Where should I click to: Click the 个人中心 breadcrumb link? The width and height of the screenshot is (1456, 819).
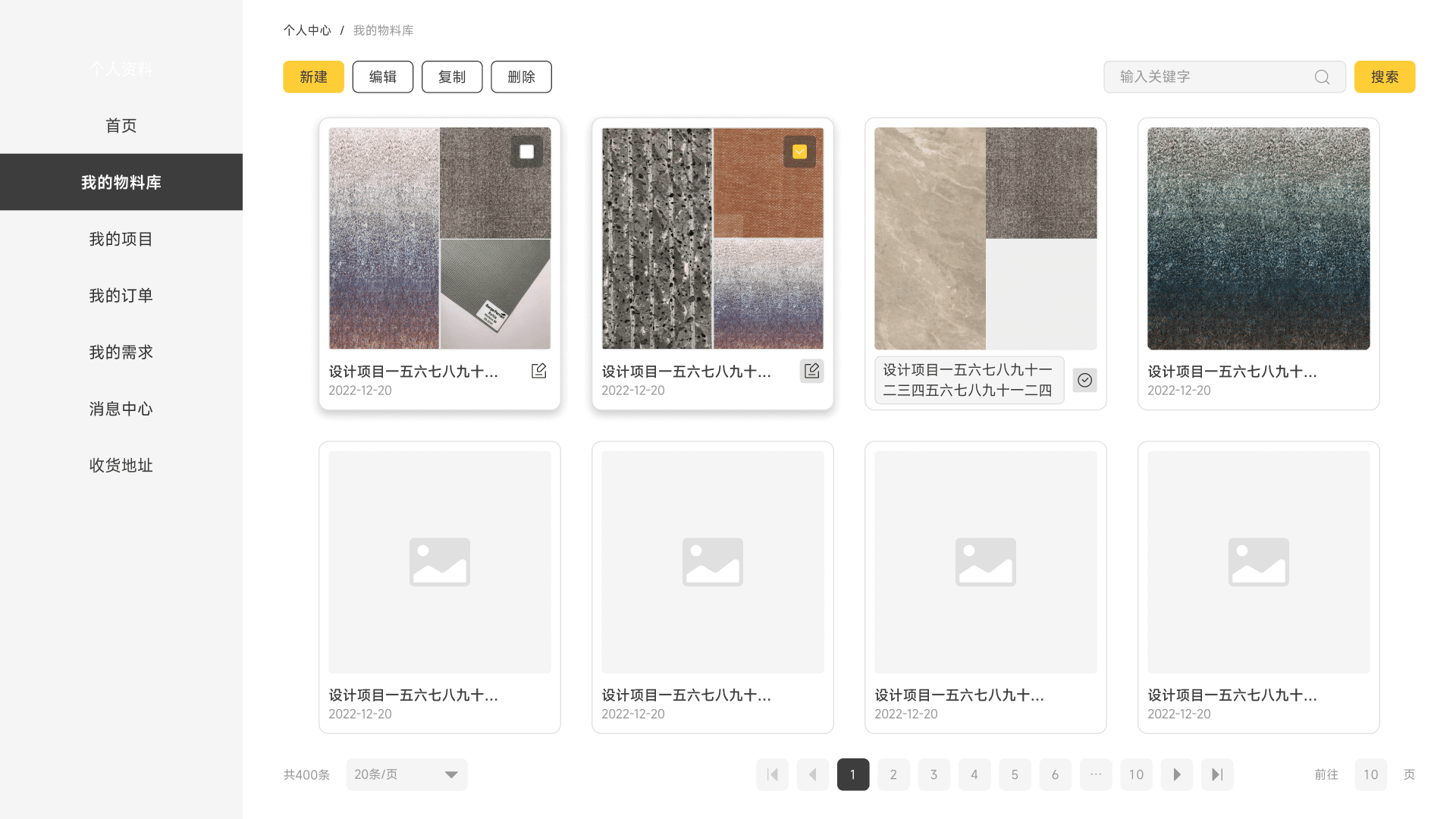[307, 30]
